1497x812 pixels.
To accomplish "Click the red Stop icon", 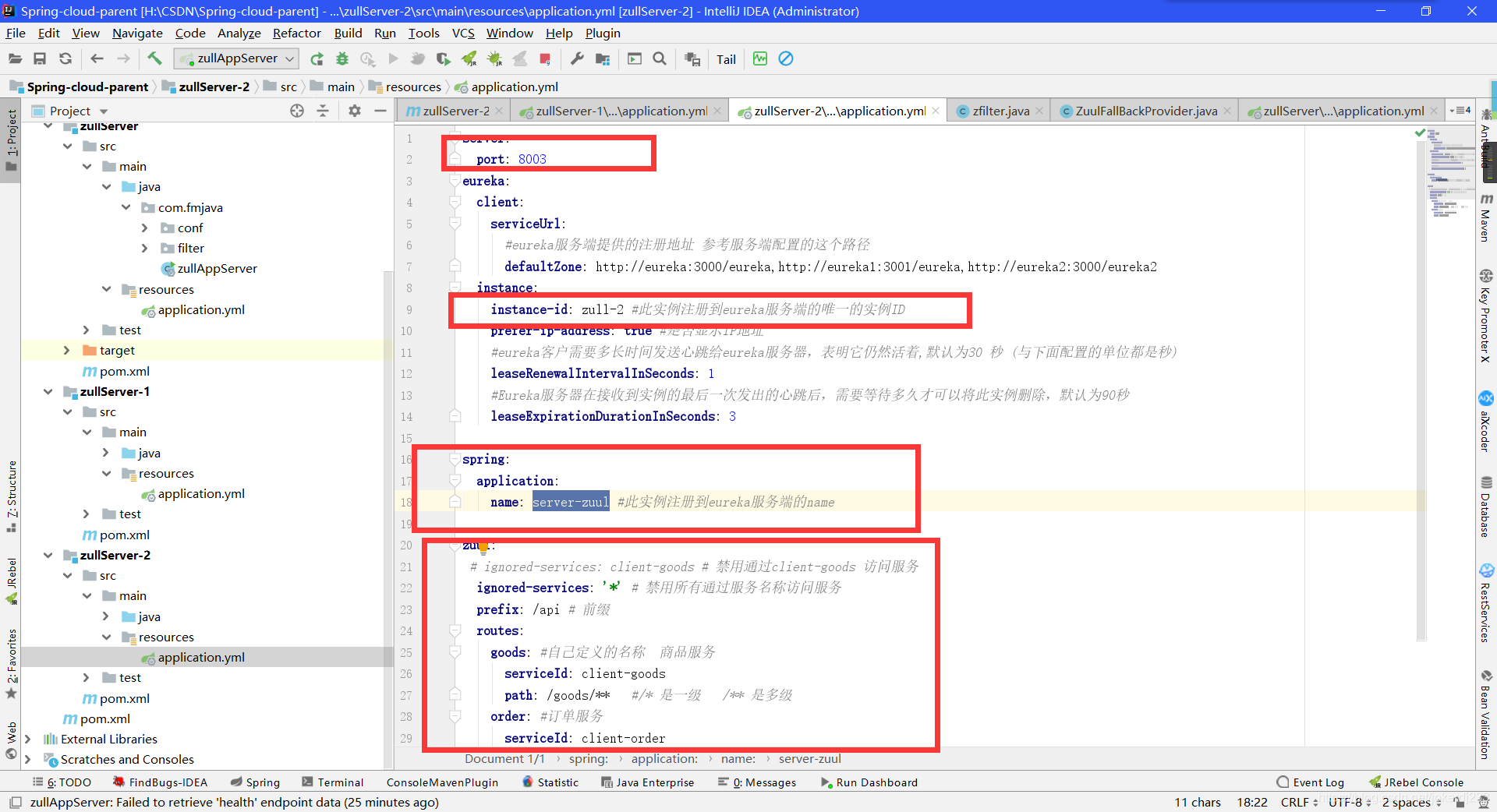I will 545,58.
